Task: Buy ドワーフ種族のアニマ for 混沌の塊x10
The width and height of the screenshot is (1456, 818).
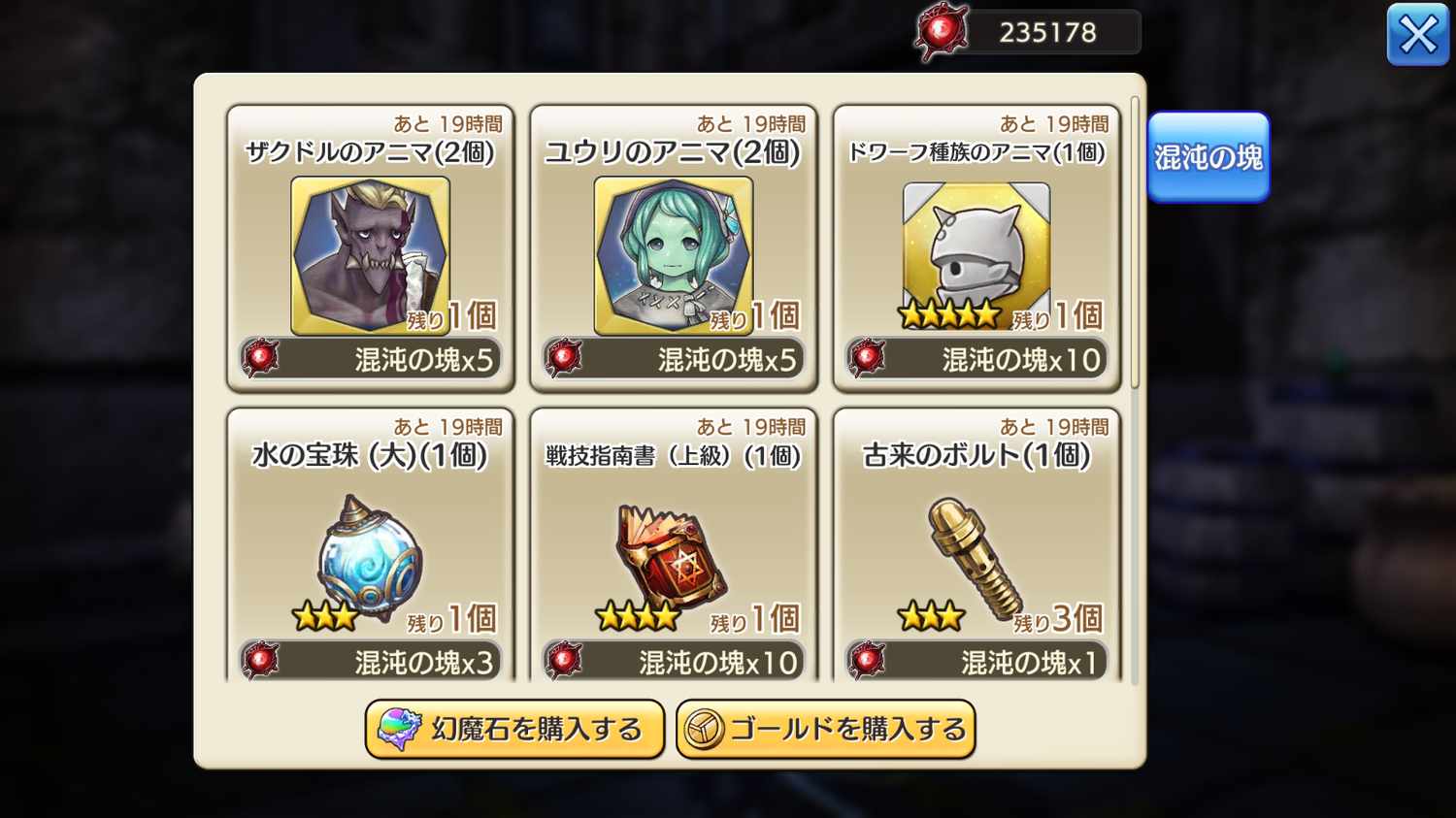Action: (976, 359)
